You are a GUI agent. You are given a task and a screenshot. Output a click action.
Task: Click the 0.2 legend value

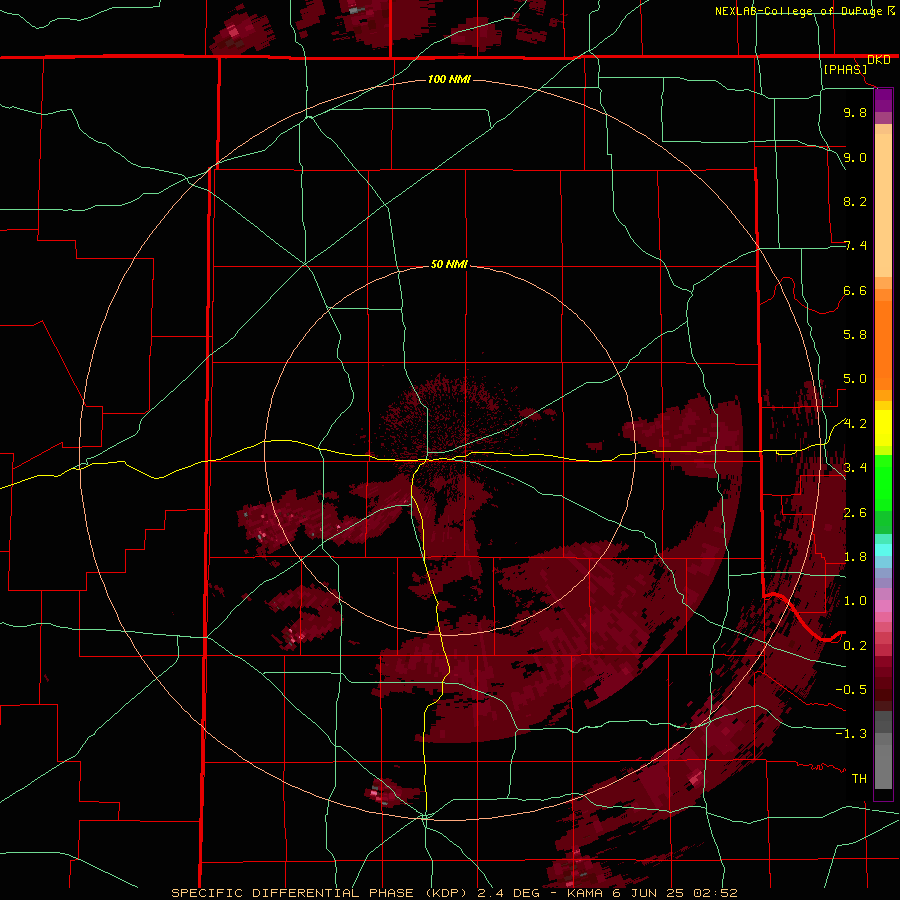(x=855, y=645)
